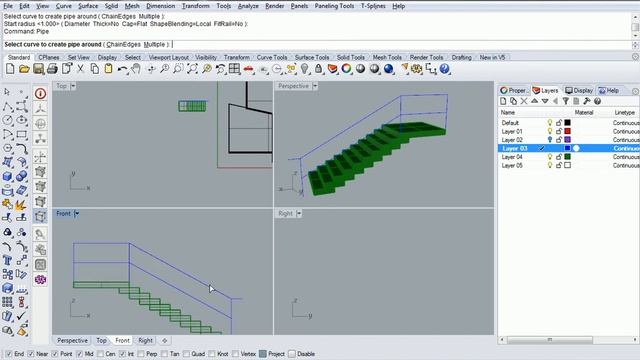Open the Front viewport dropdown arrow
Screen dimensions: 640x360
(x=77, y=214)
